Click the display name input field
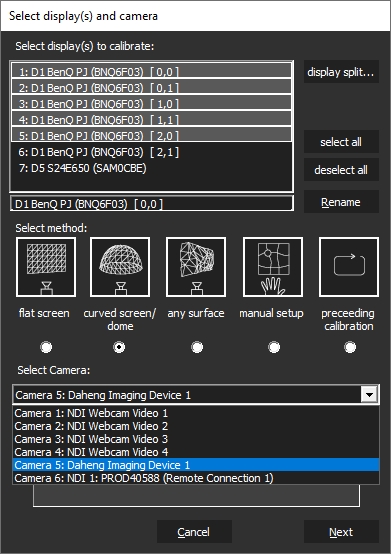Viewport: 391px width, 554px height. 152,204
